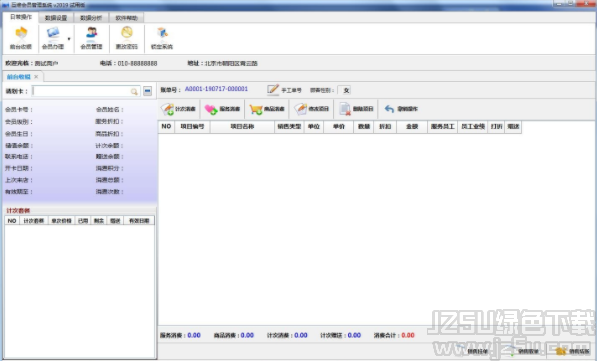This screenshot has height=361, width=597.
Task: Click the 销售挂单 hold order button
Action: (x=472, y=351)
